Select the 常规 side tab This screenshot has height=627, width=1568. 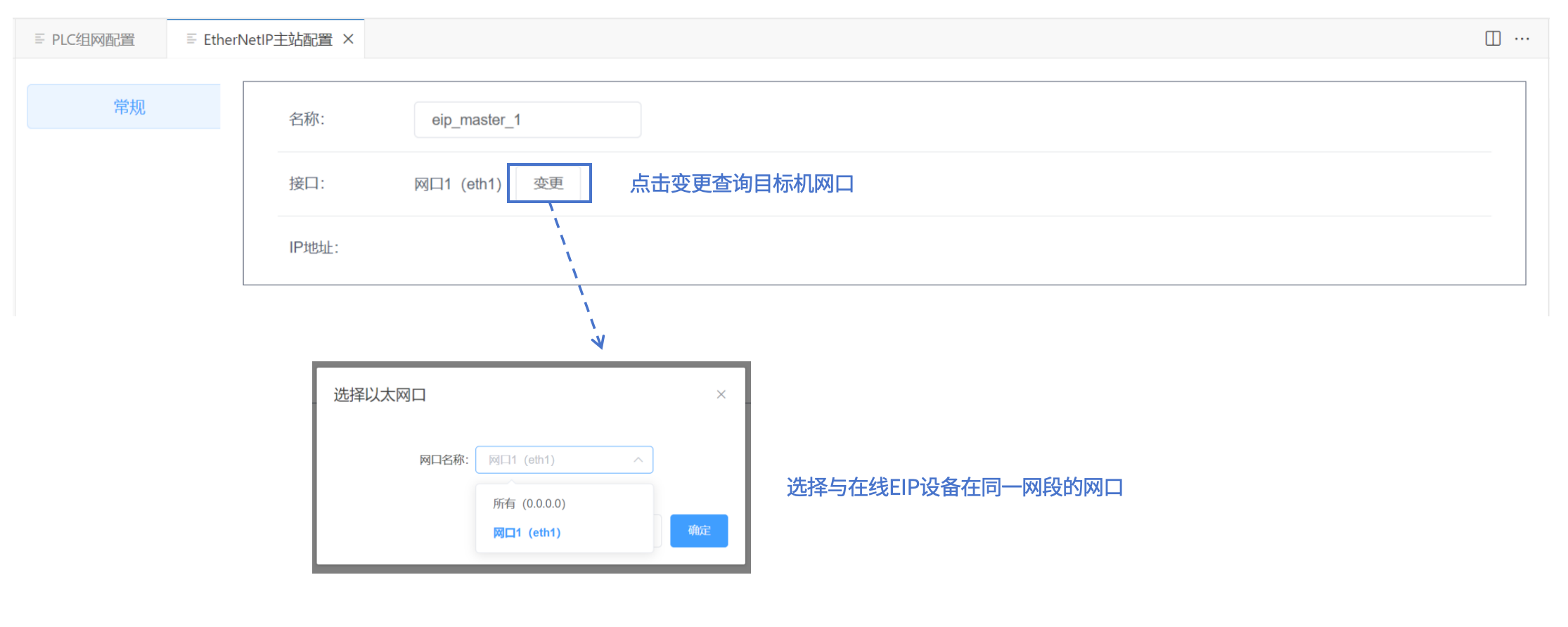point(124,107)
